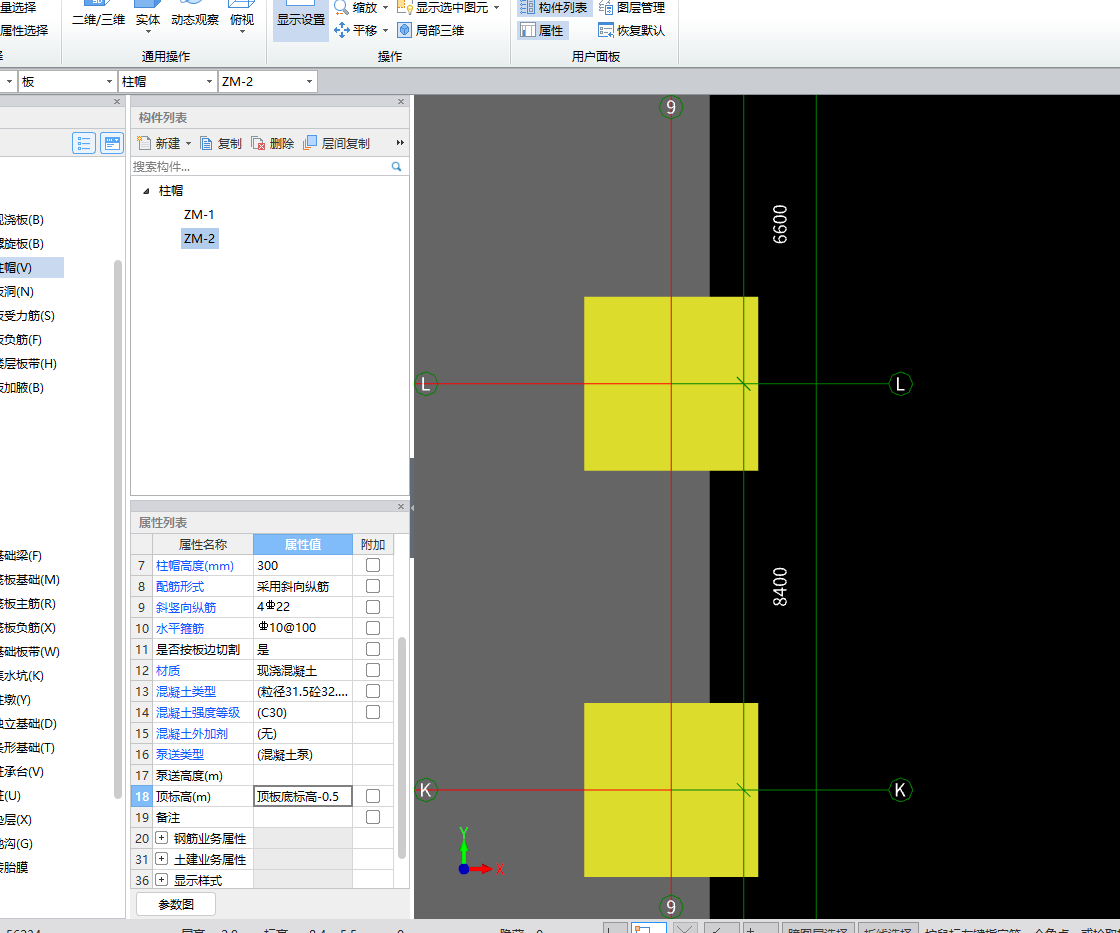The width and height of the screenshot is (1120, 933).
Task: Tick the 混凝土强度等级 attach checkbox
Action: coord(373,712)
